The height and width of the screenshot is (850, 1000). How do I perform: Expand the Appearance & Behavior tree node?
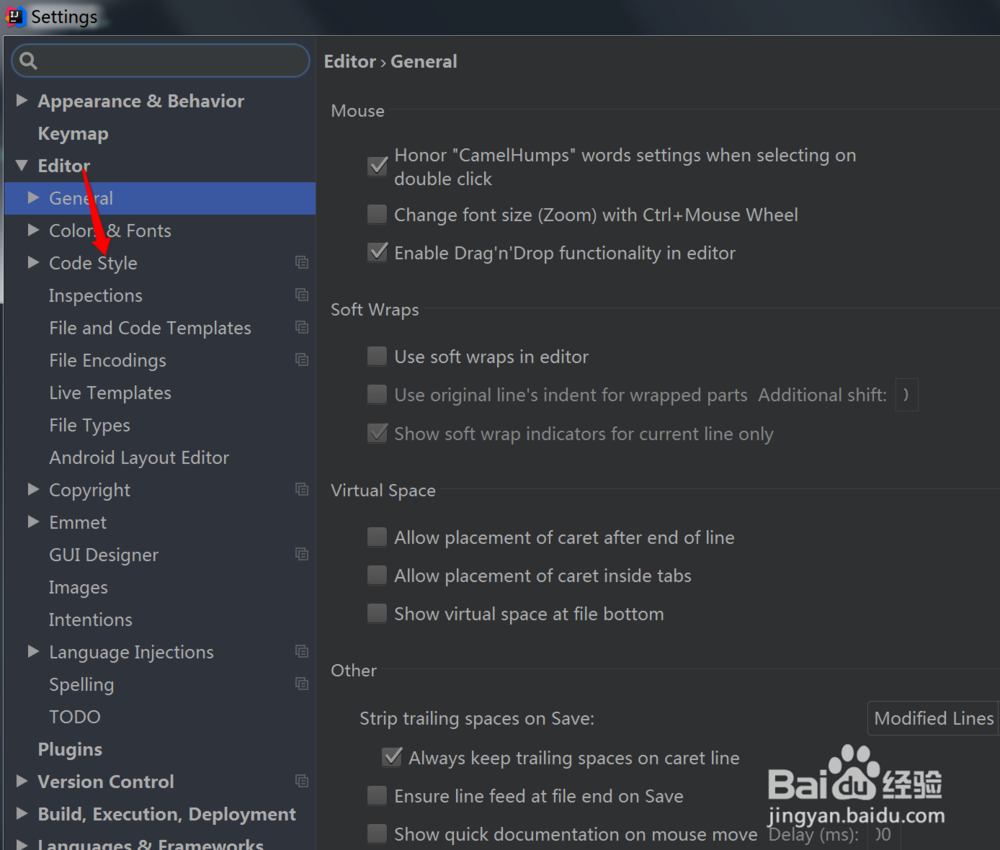click(x=22, y=100)
